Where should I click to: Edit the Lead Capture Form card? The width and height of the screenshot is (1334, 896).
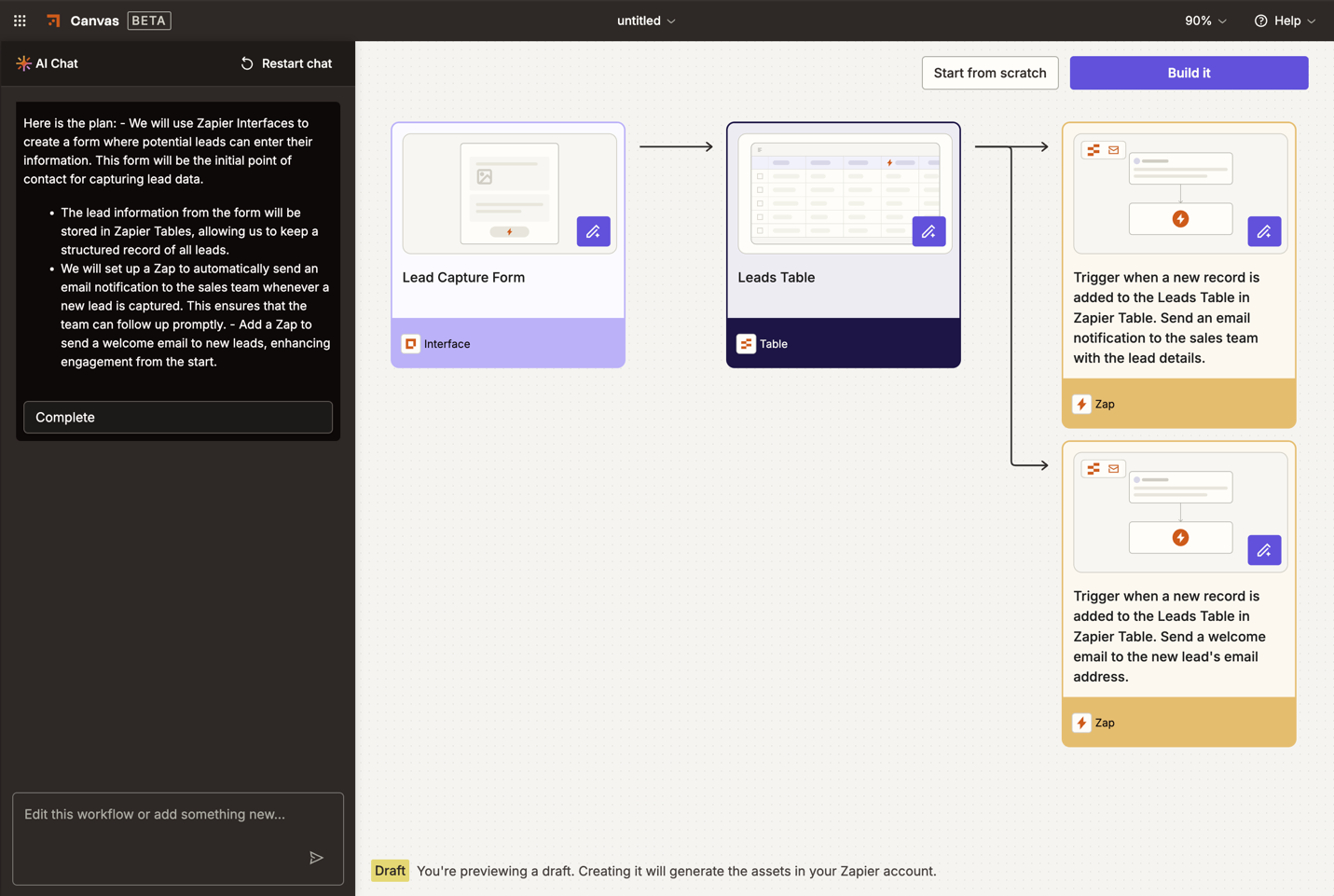click(x=593, y=231)
